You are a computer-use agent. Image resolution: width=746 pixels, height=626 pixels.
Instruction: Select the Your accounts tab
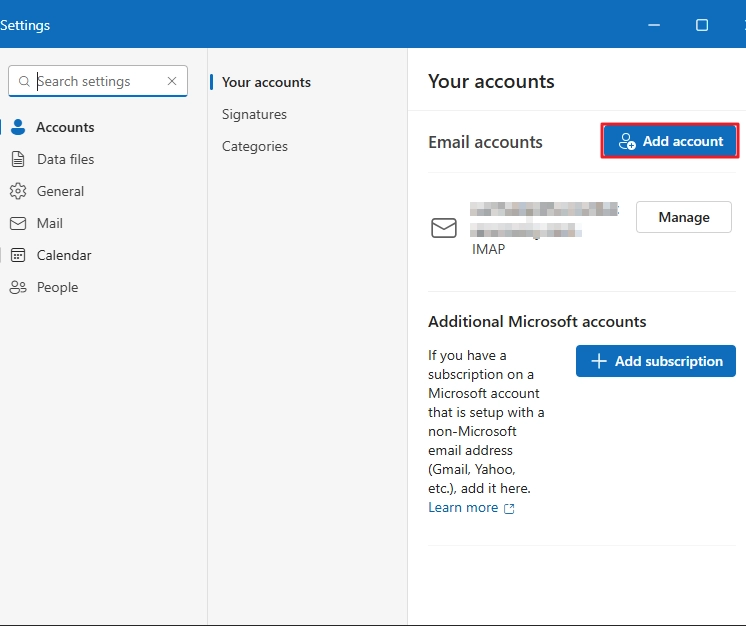pyautogui.click(x=266, y=82)
